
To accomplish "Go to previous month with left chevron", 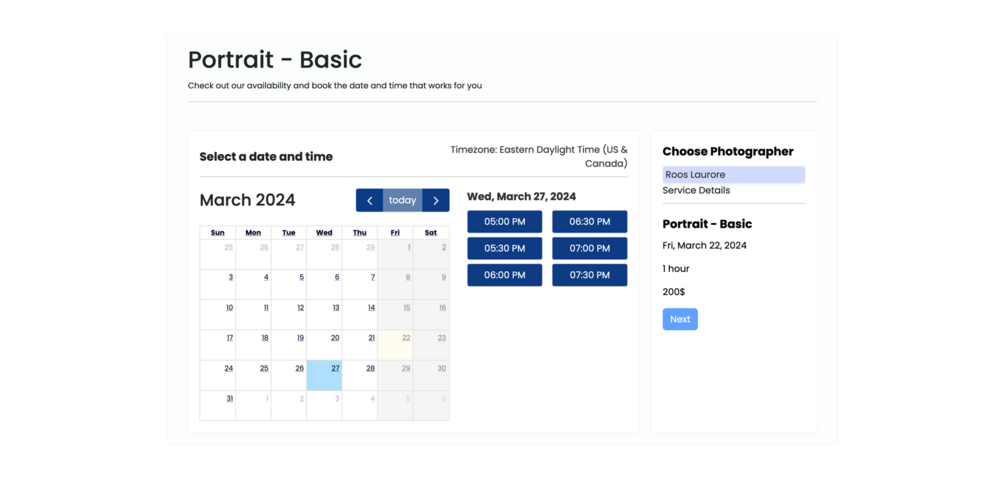I will pos(369,200).
